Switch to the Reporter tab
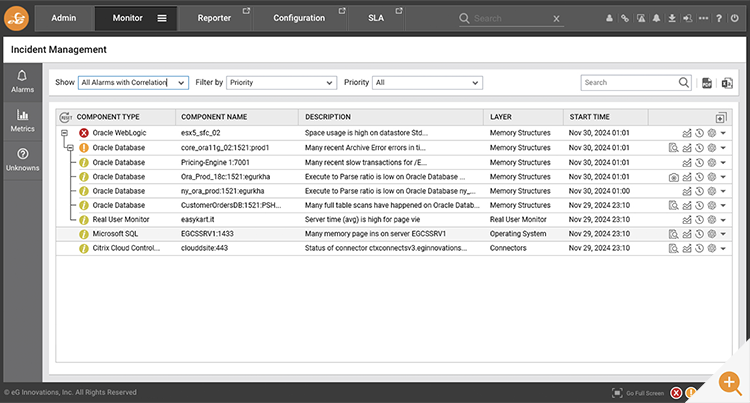Screen dimensions: 750x403 pos(214,18)
